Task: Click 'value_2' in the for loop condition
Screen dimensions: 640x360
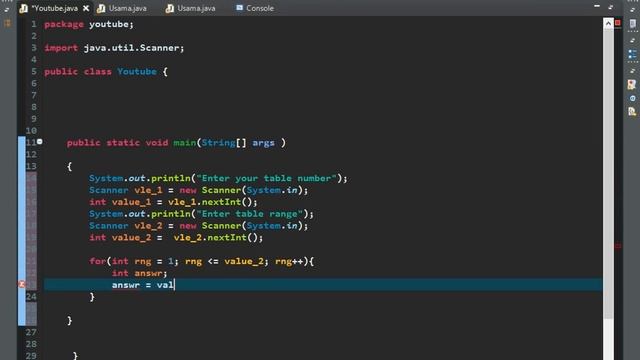Action: 244,261
